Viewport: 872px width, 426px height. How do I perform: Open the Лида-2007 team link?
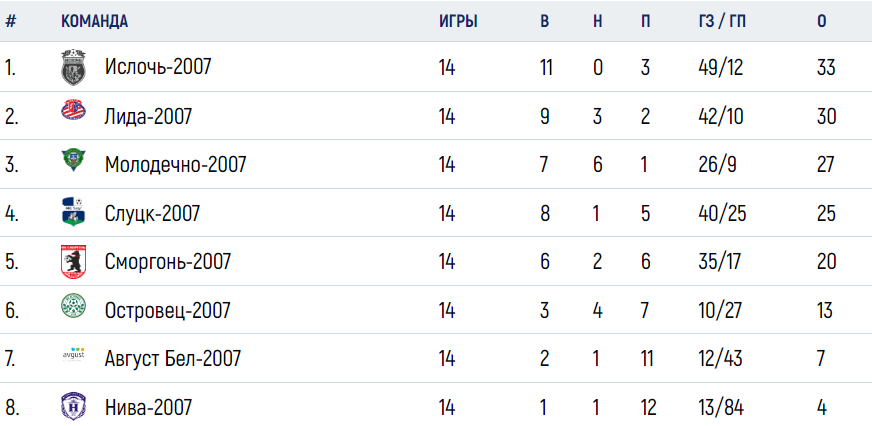point(148,116)
